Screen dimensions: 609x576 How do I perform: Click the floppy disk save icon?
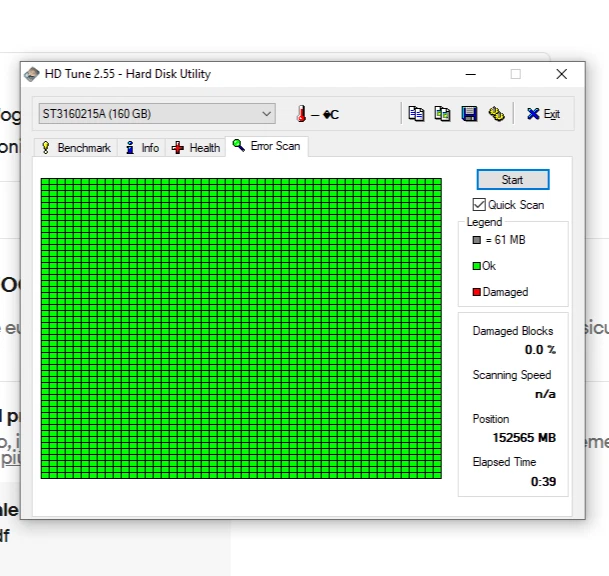tap(469, 114)
